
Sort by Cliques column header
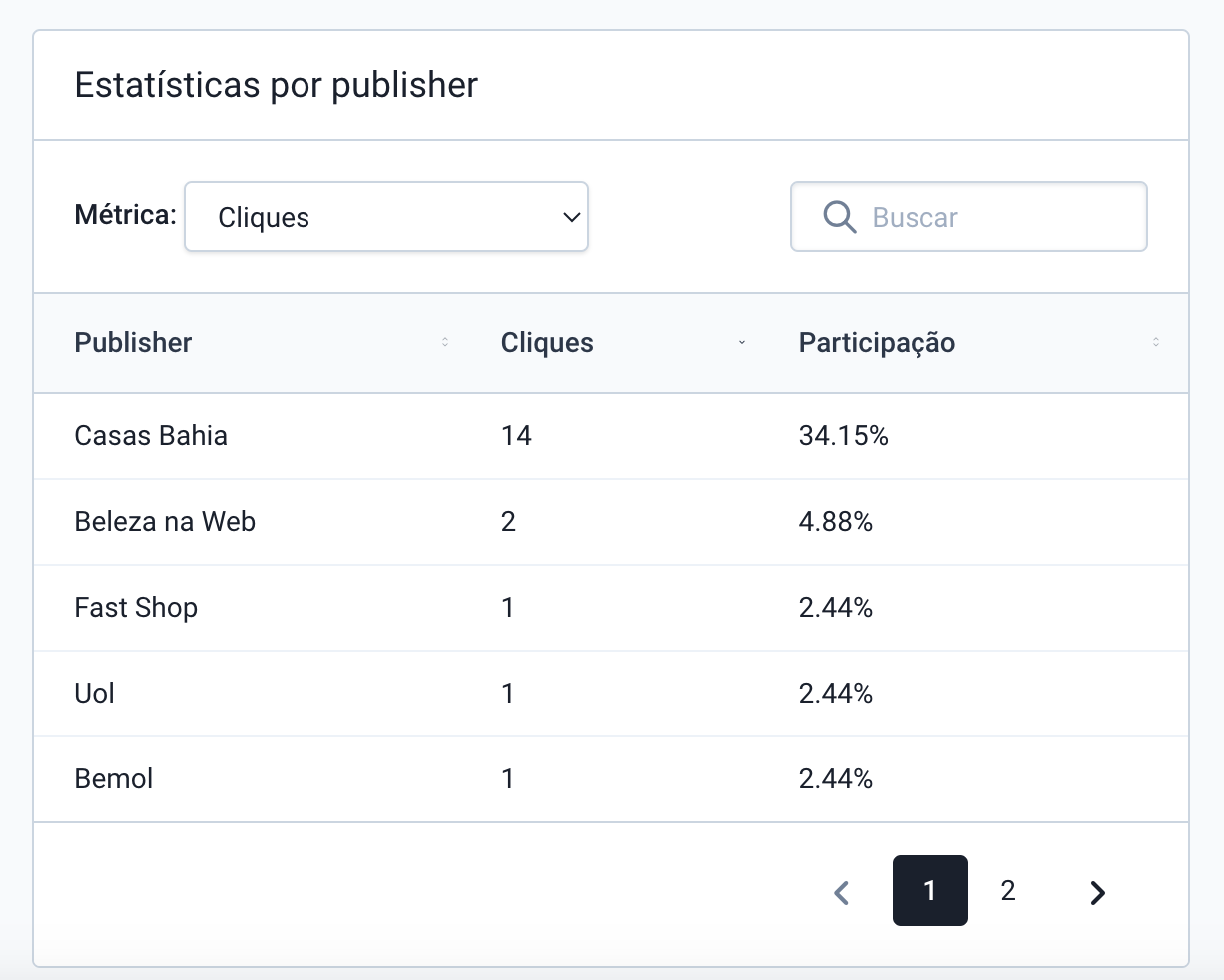coord(547,343)
